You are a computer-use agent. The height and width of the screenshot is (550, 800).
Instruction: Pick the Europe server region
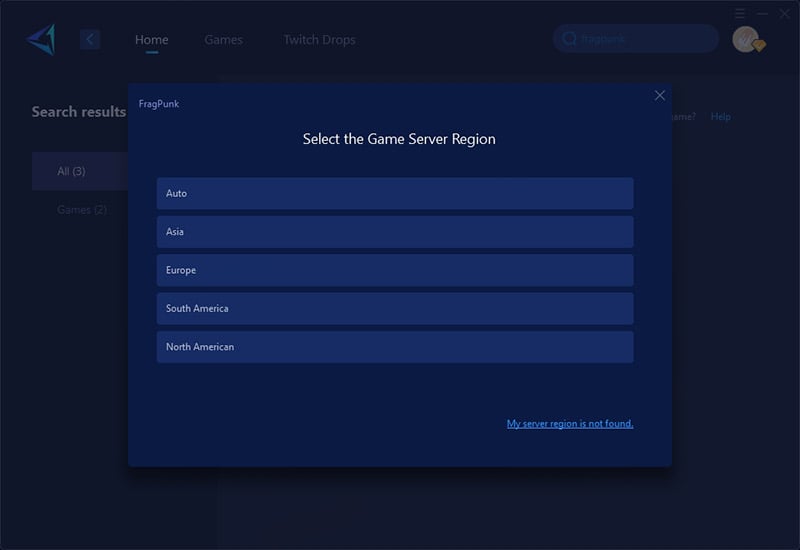click(x=395, y=270)
